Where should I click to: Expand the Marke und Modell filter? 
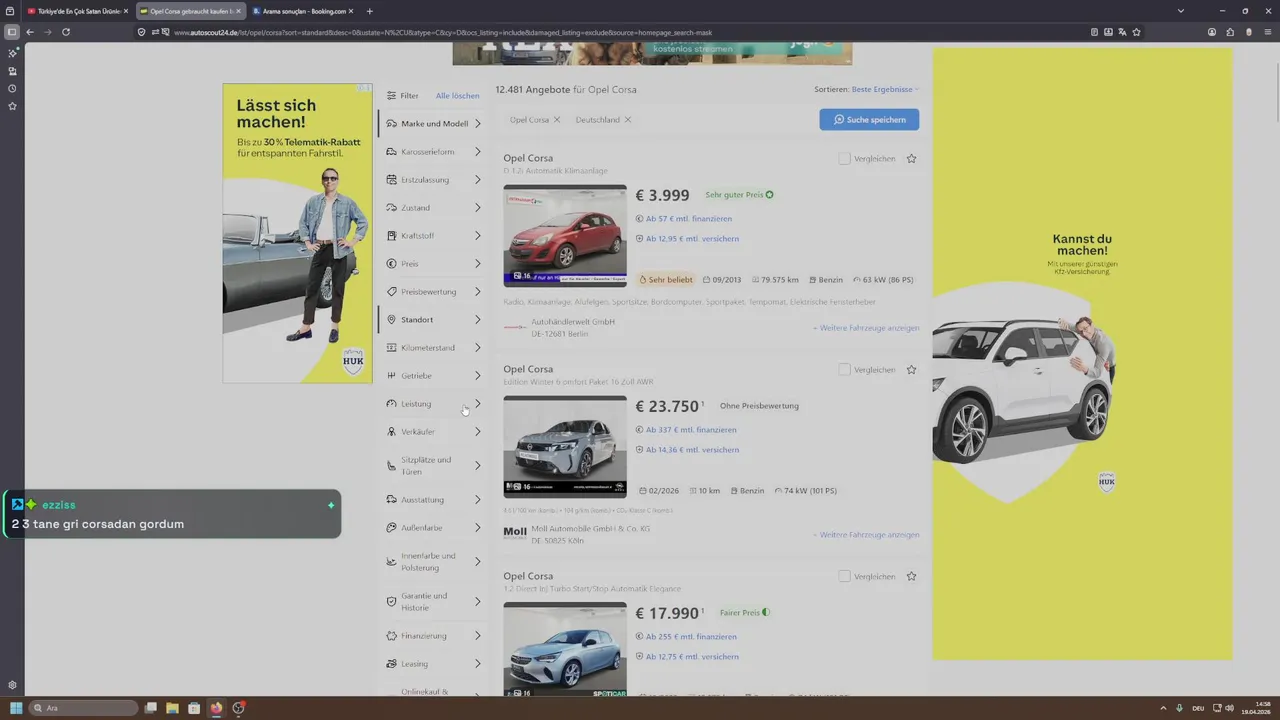tap(433, 124)
